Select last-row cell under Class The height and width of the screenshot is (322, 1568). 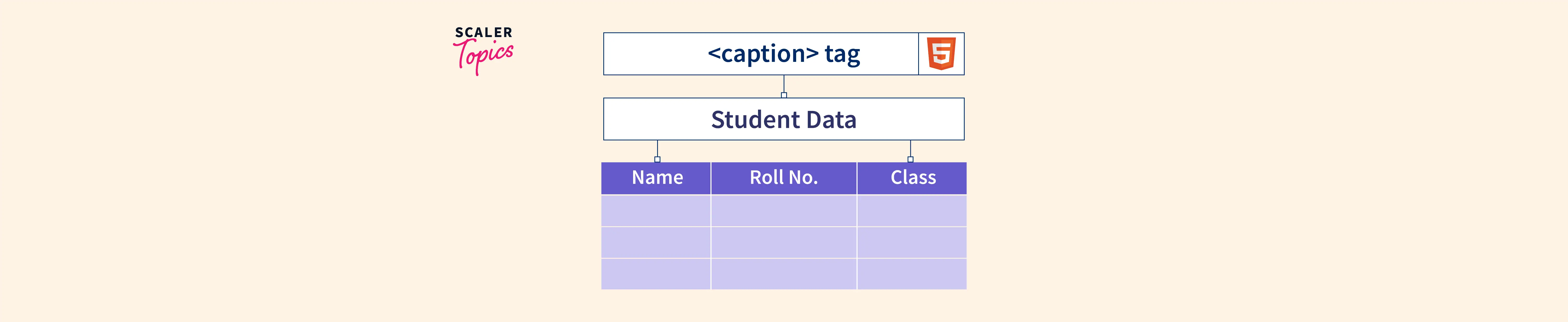(912, 274)
